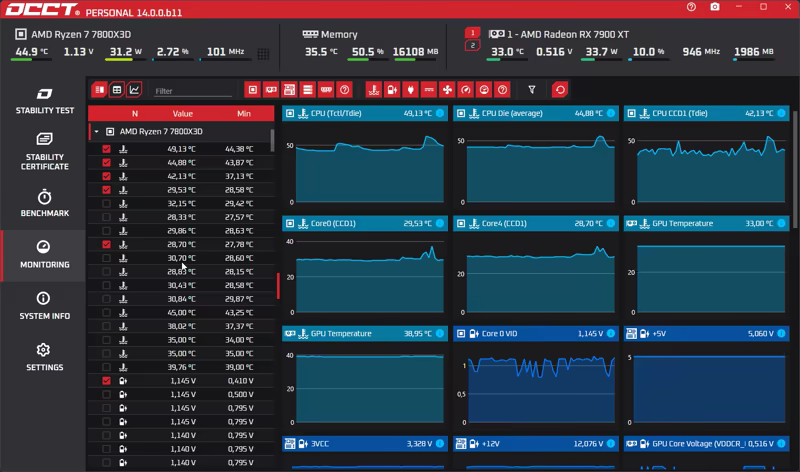The width and height of the screenshot is (800, 472).
Task: Click the reset refresh icon in toolbar
Action: coord(560,90)
